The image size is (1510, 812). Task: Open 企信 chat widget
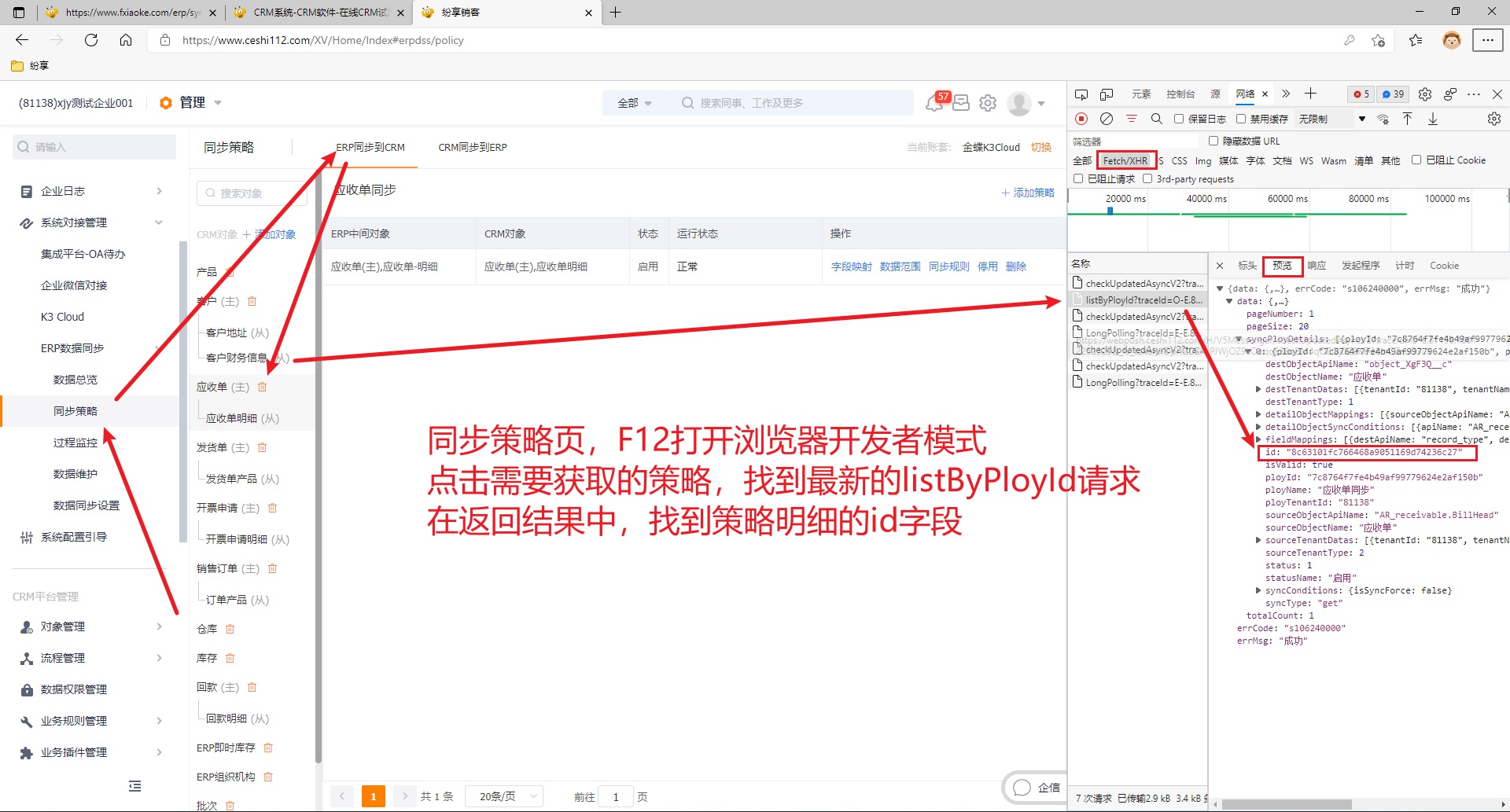[x=1035, y=788]
